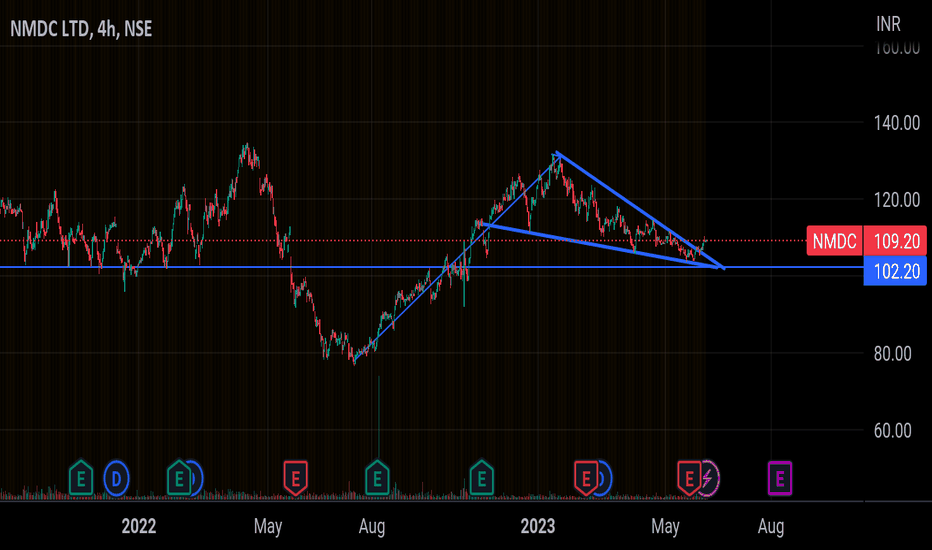
Task: Click the 80.00 price axis label
Action: click(x=892, y=354)
